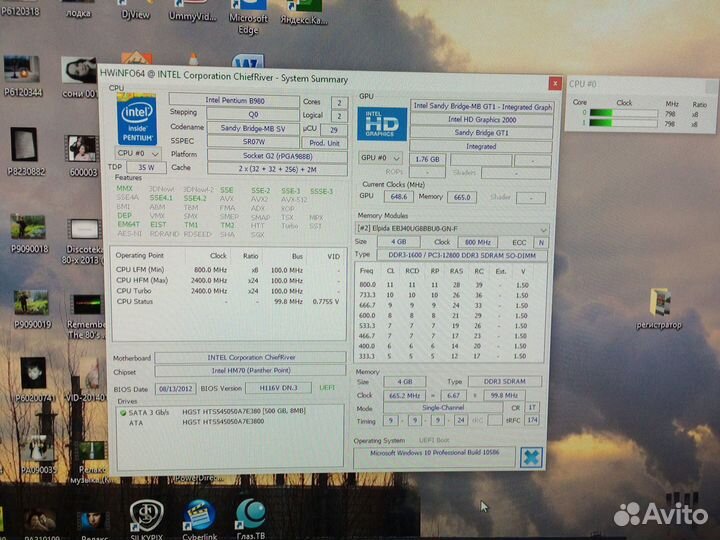Click the CPU HFM (Max) row

(228, 281)
